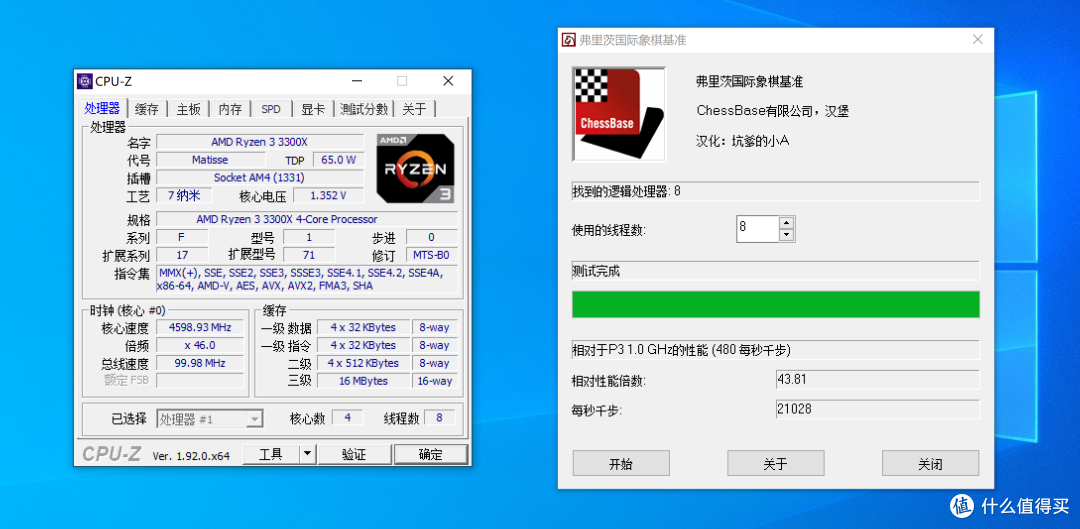Select the 处理器 tab in CPU-Z
The height and width of the screenshot is (529, 1080).
coord(103,108)
